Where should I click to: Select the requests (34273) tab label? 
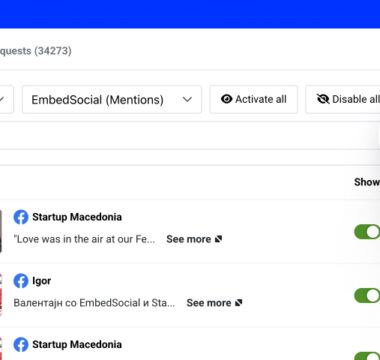coord(35,51)
